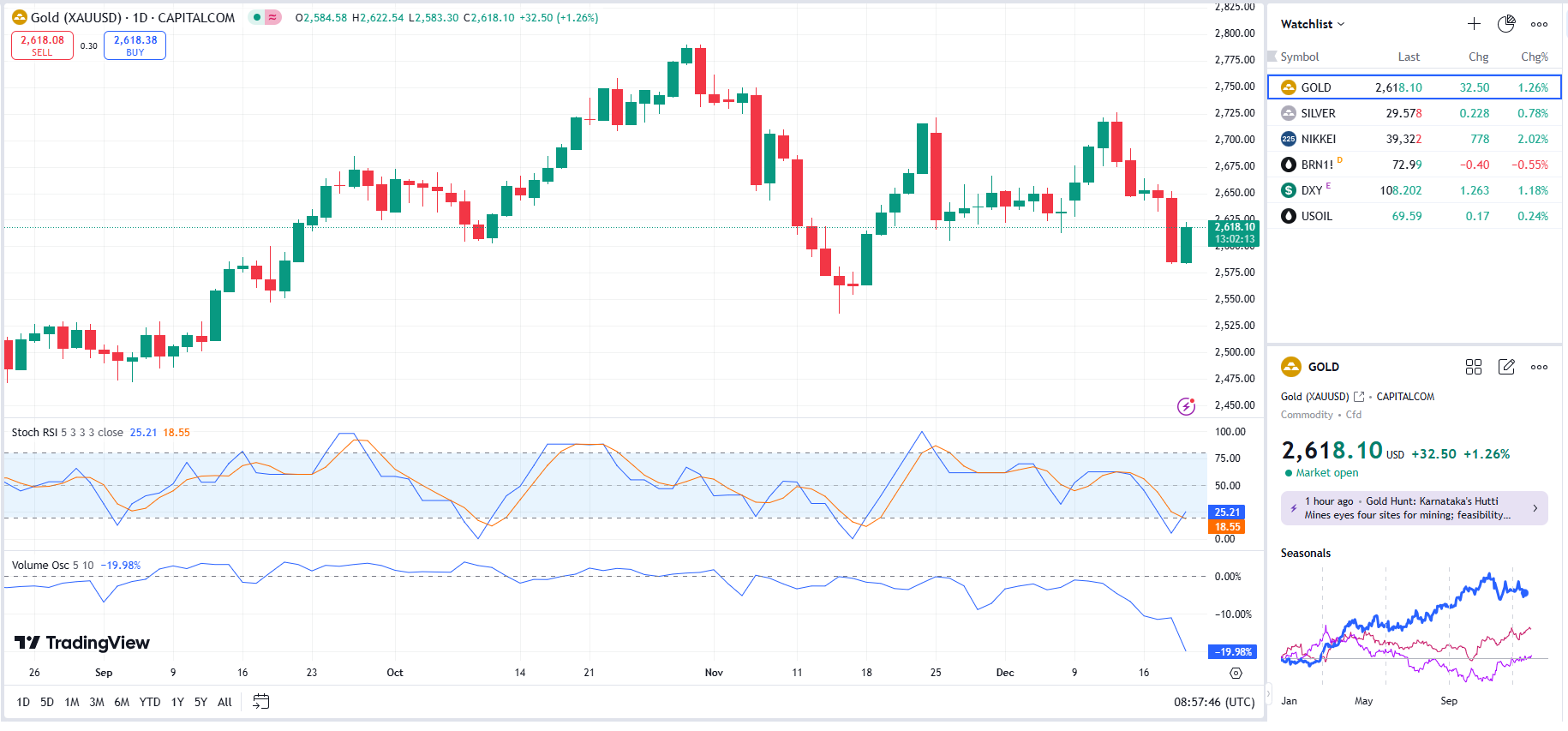Select the 3M time range tab
Screen dimensions: 1568x731
coord(97,702)
